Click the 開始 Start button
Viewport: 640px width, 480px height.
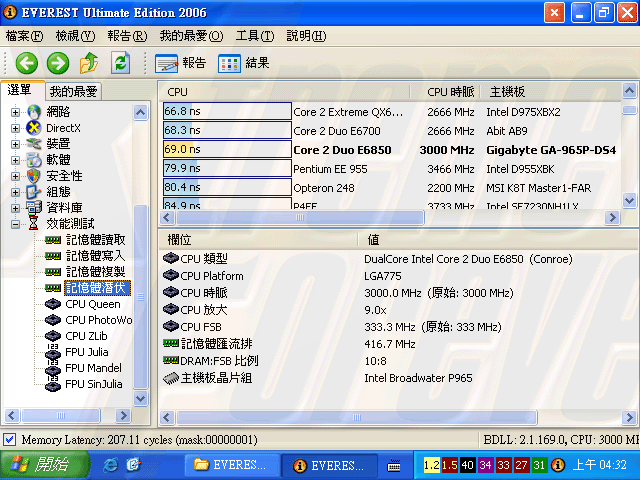(38, 464)
